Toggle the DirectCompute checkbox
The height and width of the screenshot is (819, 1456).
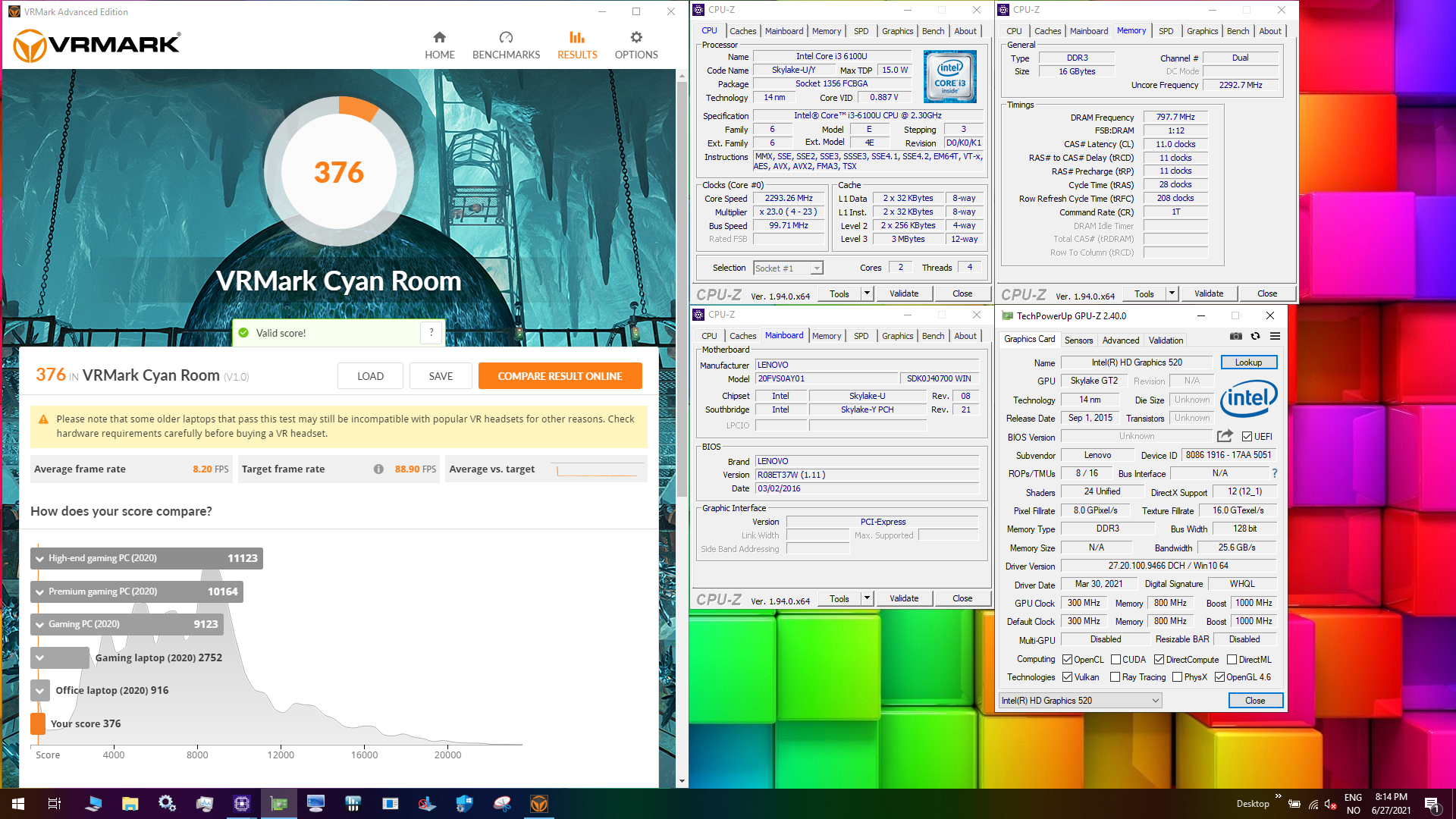[1159, 660]
